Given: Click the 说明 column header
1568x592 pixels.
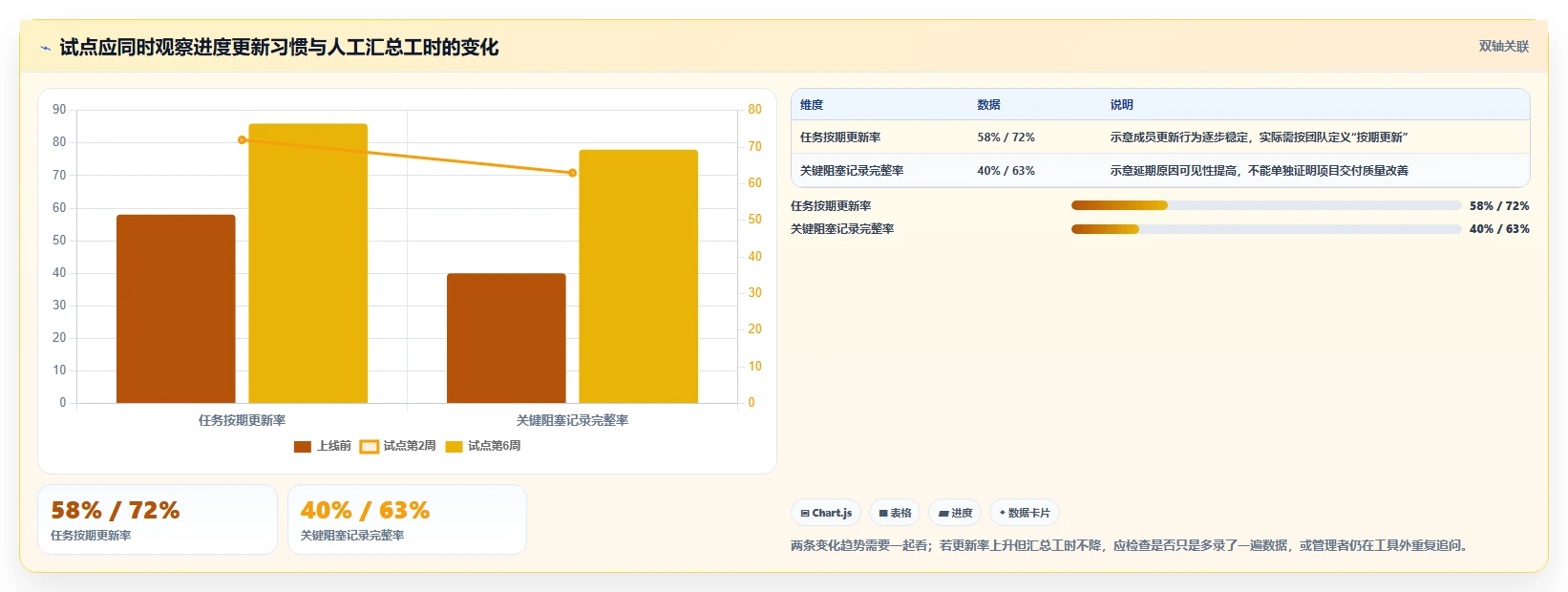Looking at the screenshot, I should click(x=1121, y=105).
